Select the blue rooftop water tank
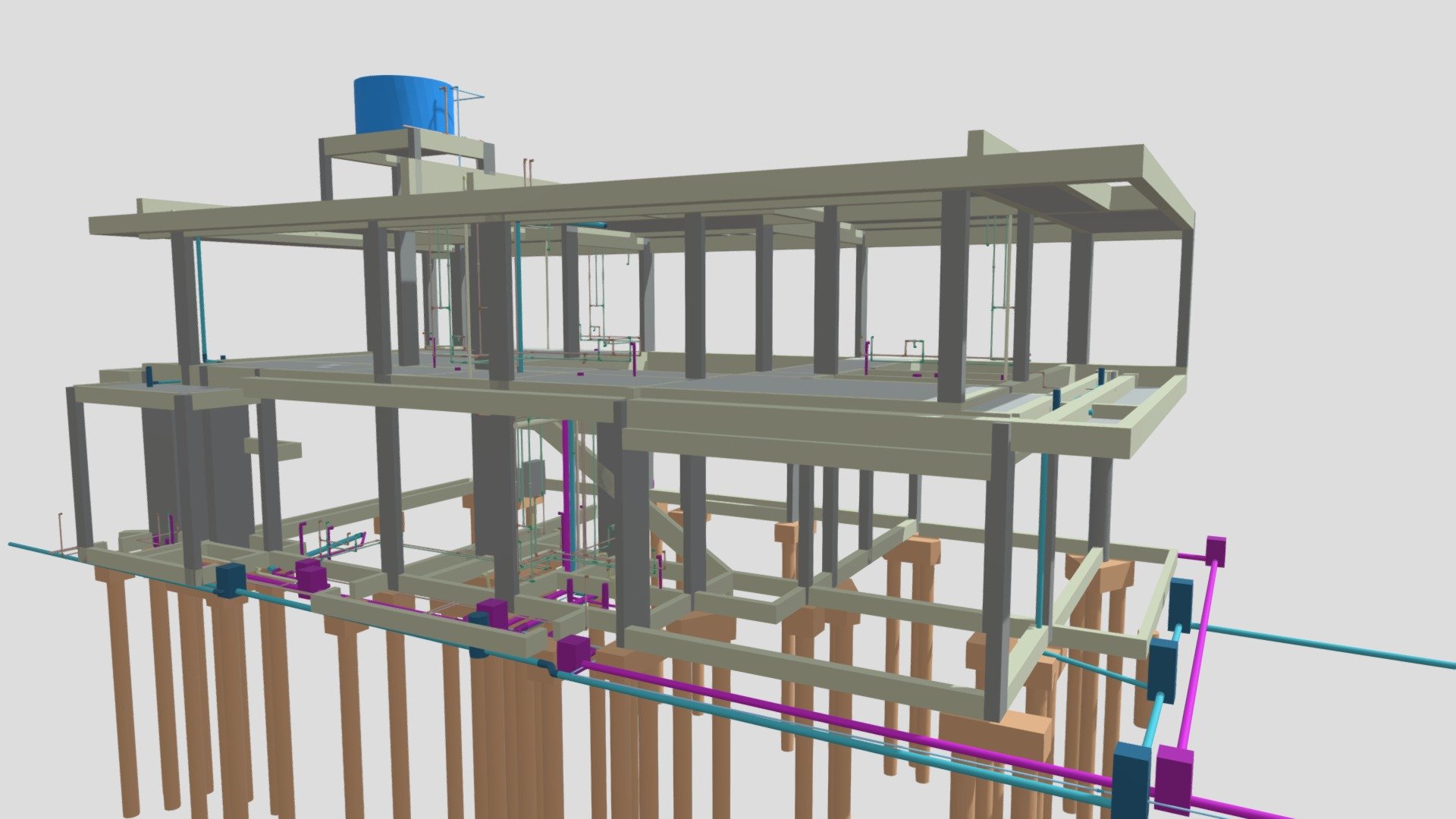The image size is (1456, 819). (x=406, y=105)
